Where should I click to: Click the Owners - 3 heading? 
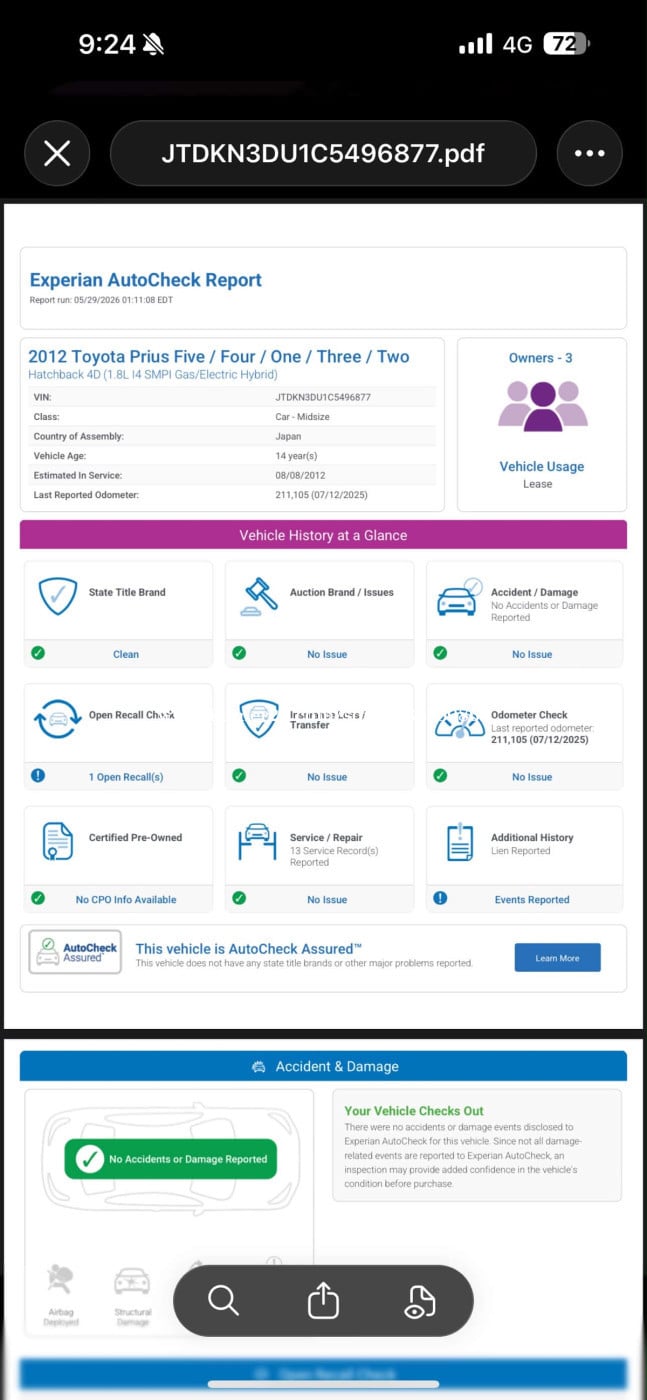[541, 358]
